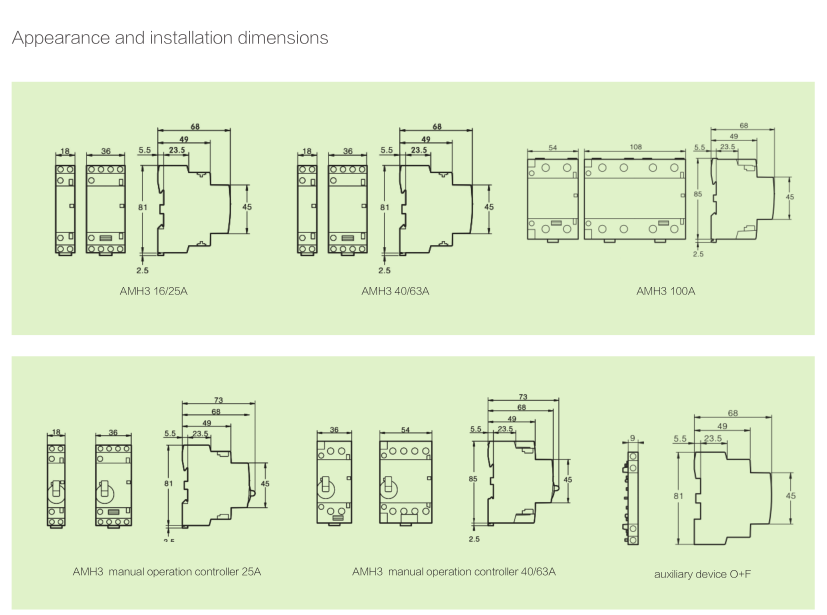Image resolution: width=827 pixels, height=615 pixels.
Task: Select the 40/63A manual controller side profile drawing
Action: pyautogui.click(x=519, y=478)
